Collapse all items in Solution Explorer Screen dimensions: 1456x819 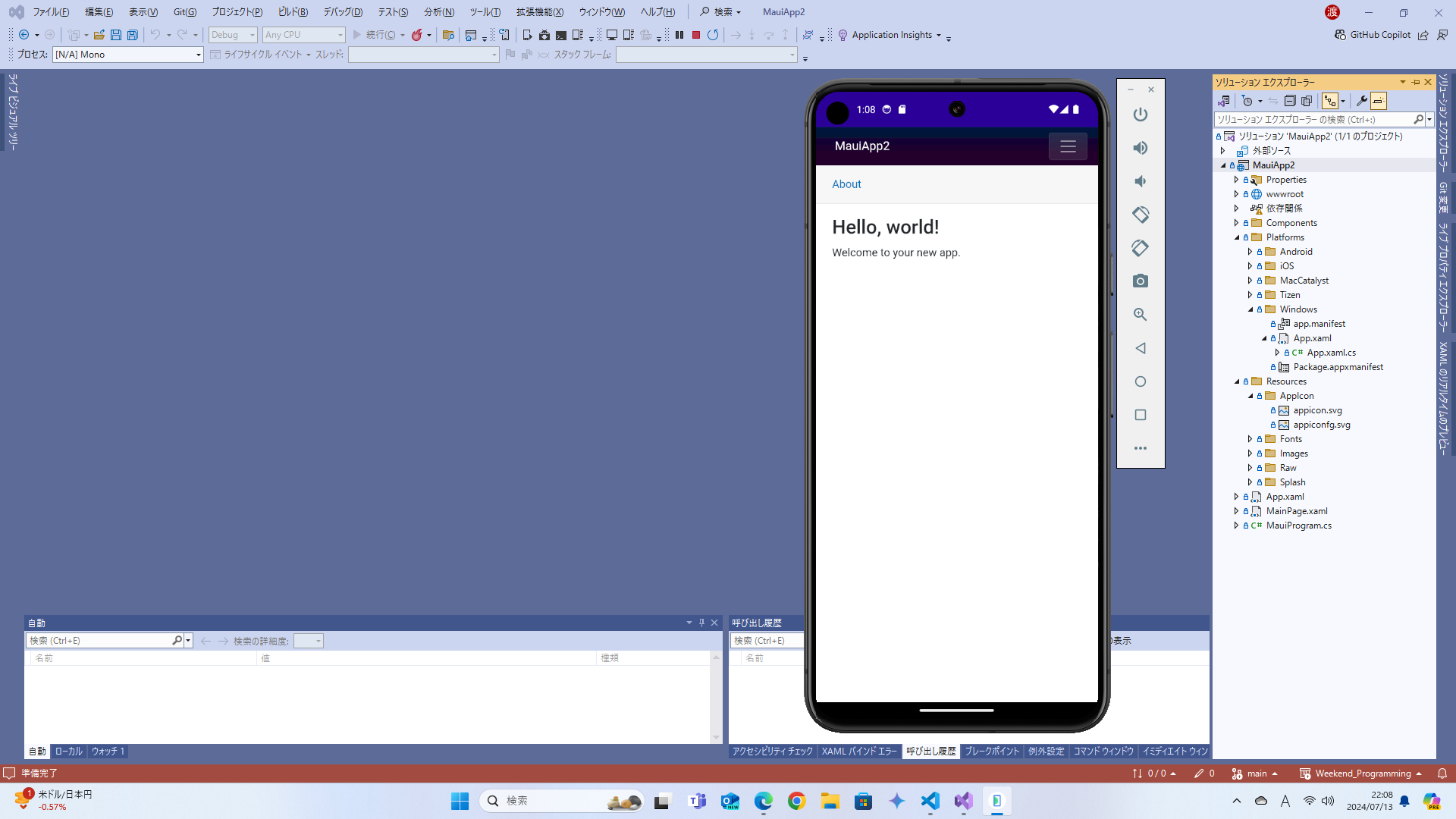click(1289, 101)
